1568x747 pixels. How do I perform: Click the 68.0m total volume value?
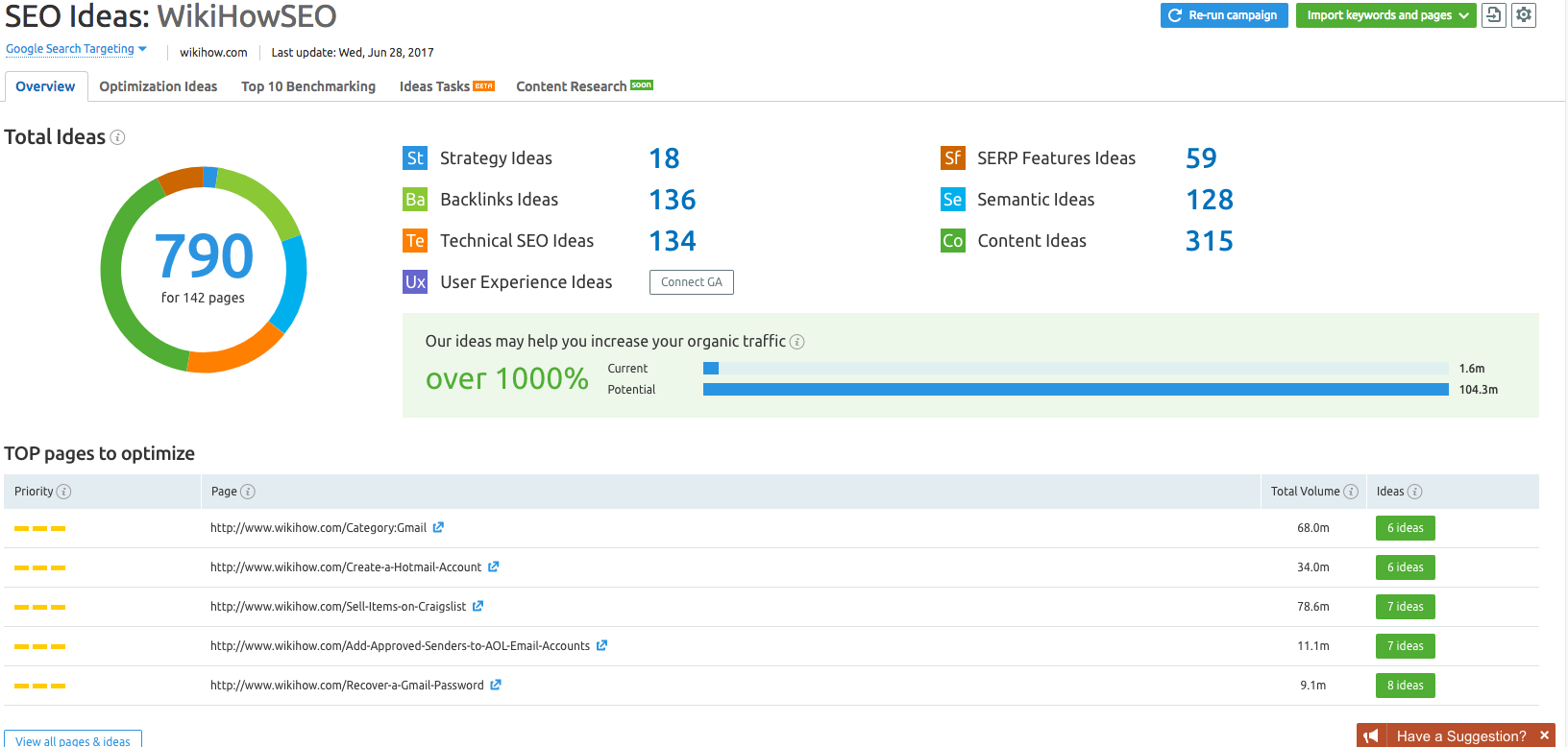[x=1313, y=528]
